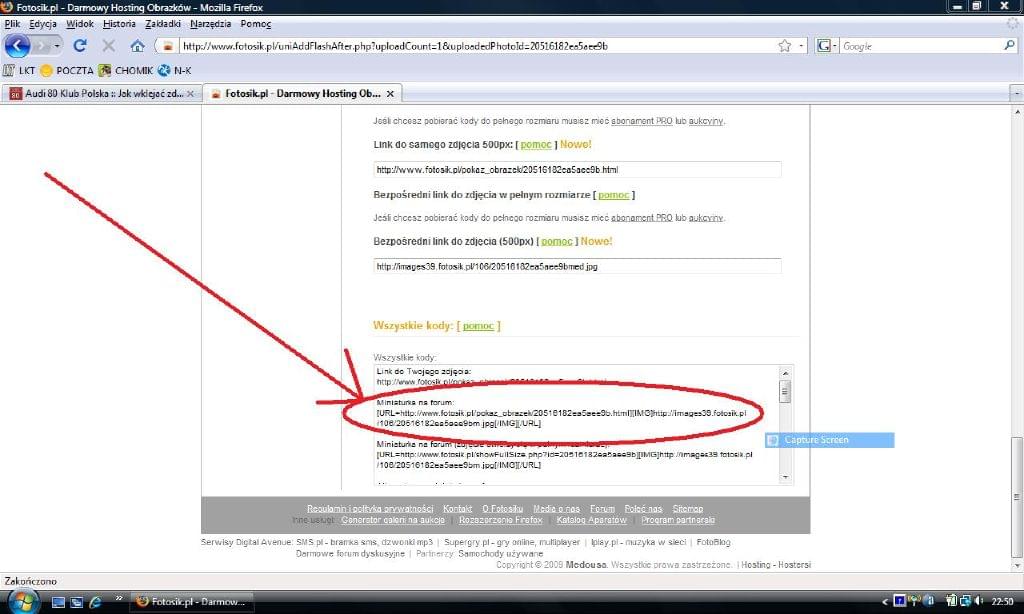Click the 'Miniaturka na forum' URL code text

point(561,418)
